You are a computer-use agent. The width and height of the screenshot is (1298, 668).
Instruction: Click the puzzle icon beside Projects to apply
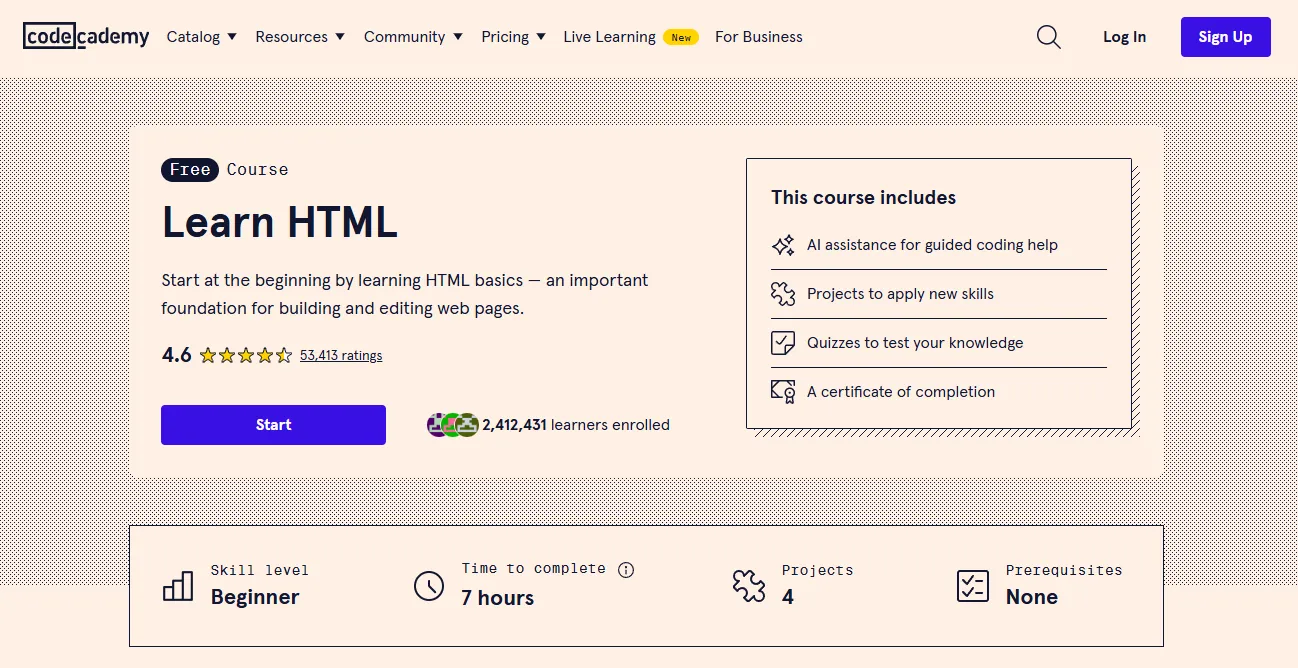pyautogui.click(x=783, y=294)
